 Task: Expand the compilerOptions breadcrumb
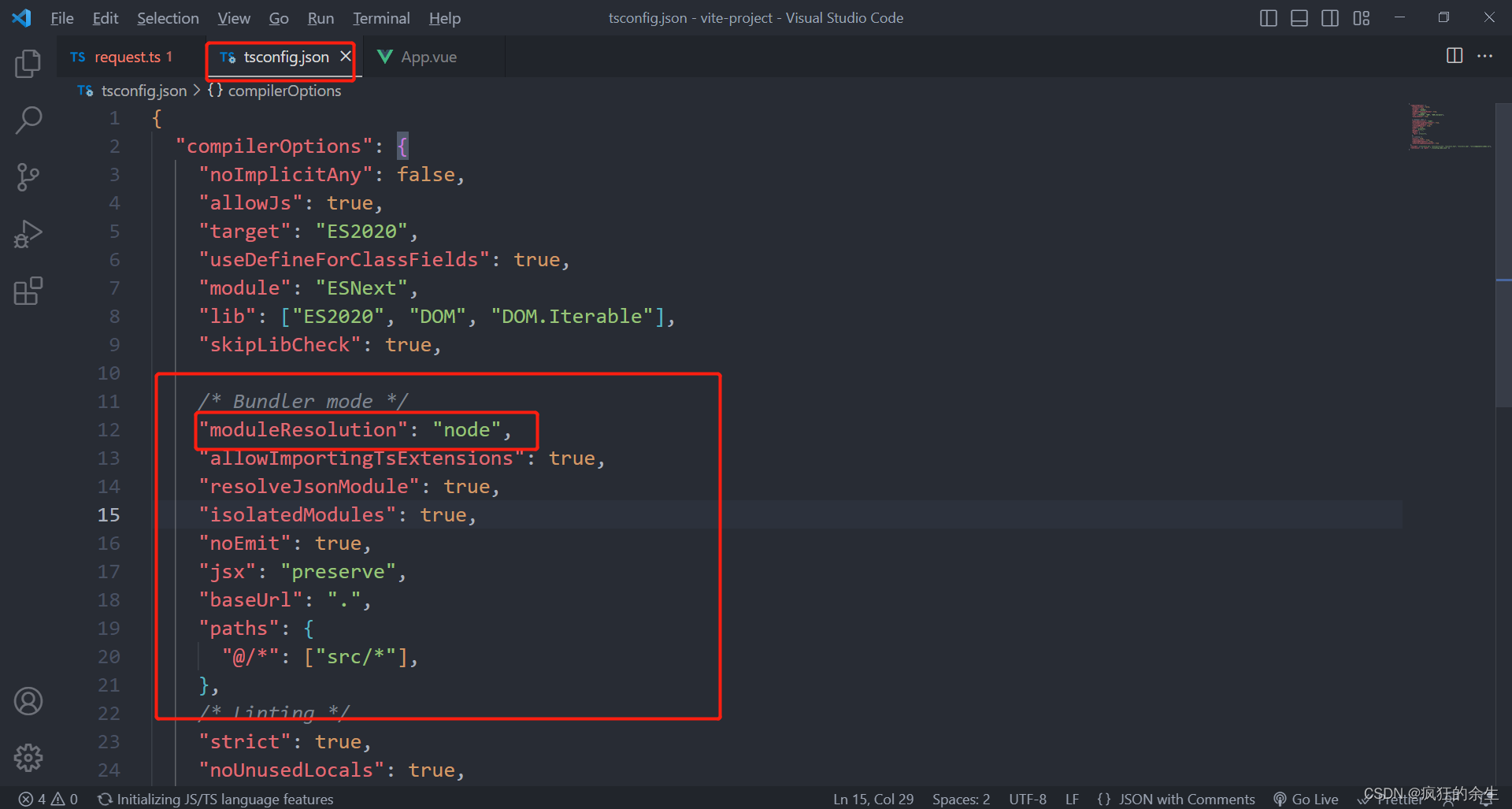click(x=284, y=91)
